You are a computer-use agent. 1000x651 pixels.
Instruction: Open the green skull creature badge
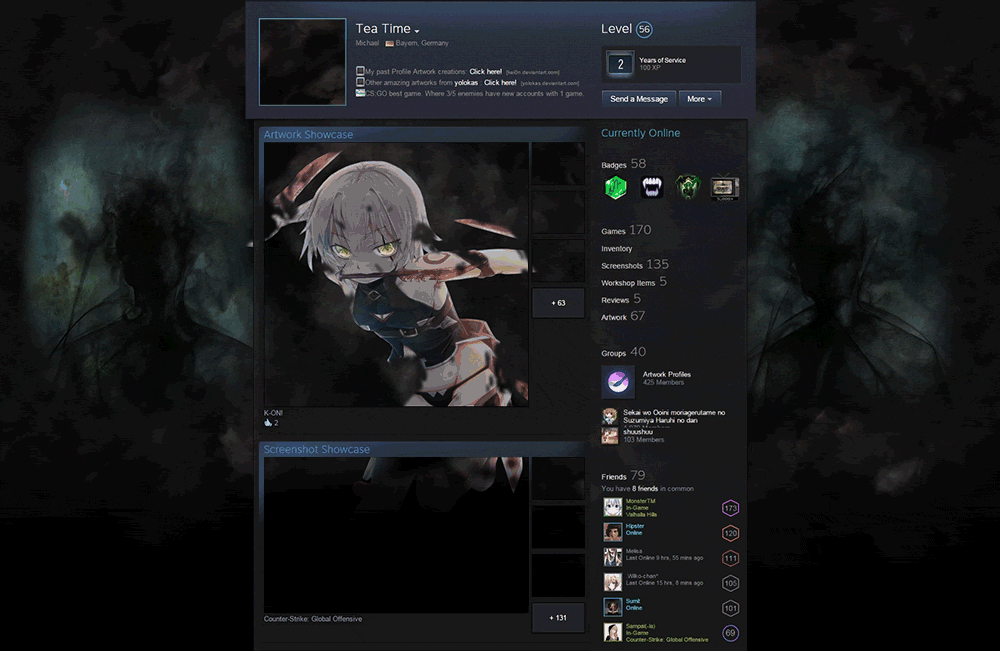[x=688, y=187]
